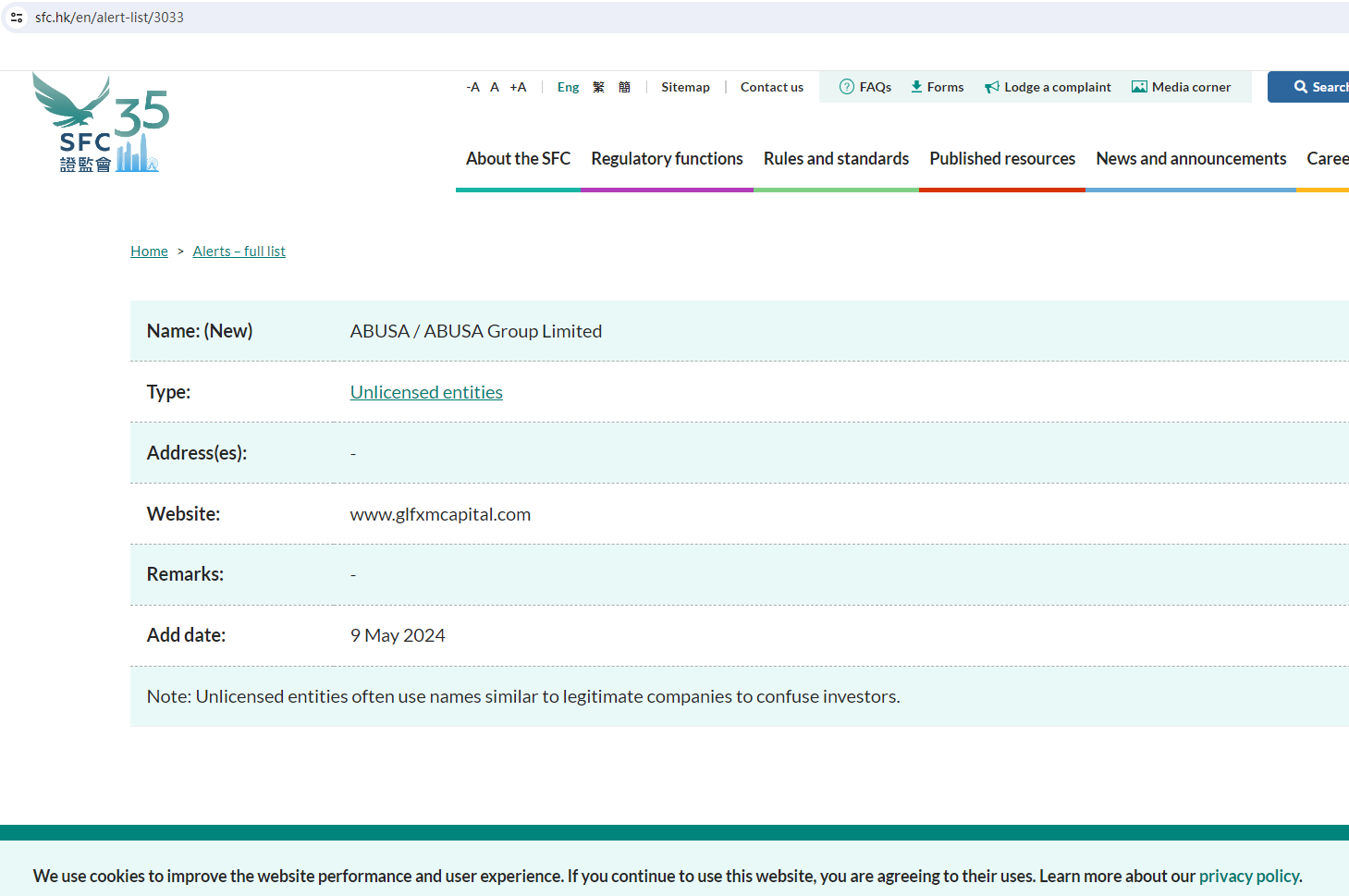Click the Media corner picture icon
Image resolution: width=1349 pixels, height=896 pixels.
pos(1139,87)
